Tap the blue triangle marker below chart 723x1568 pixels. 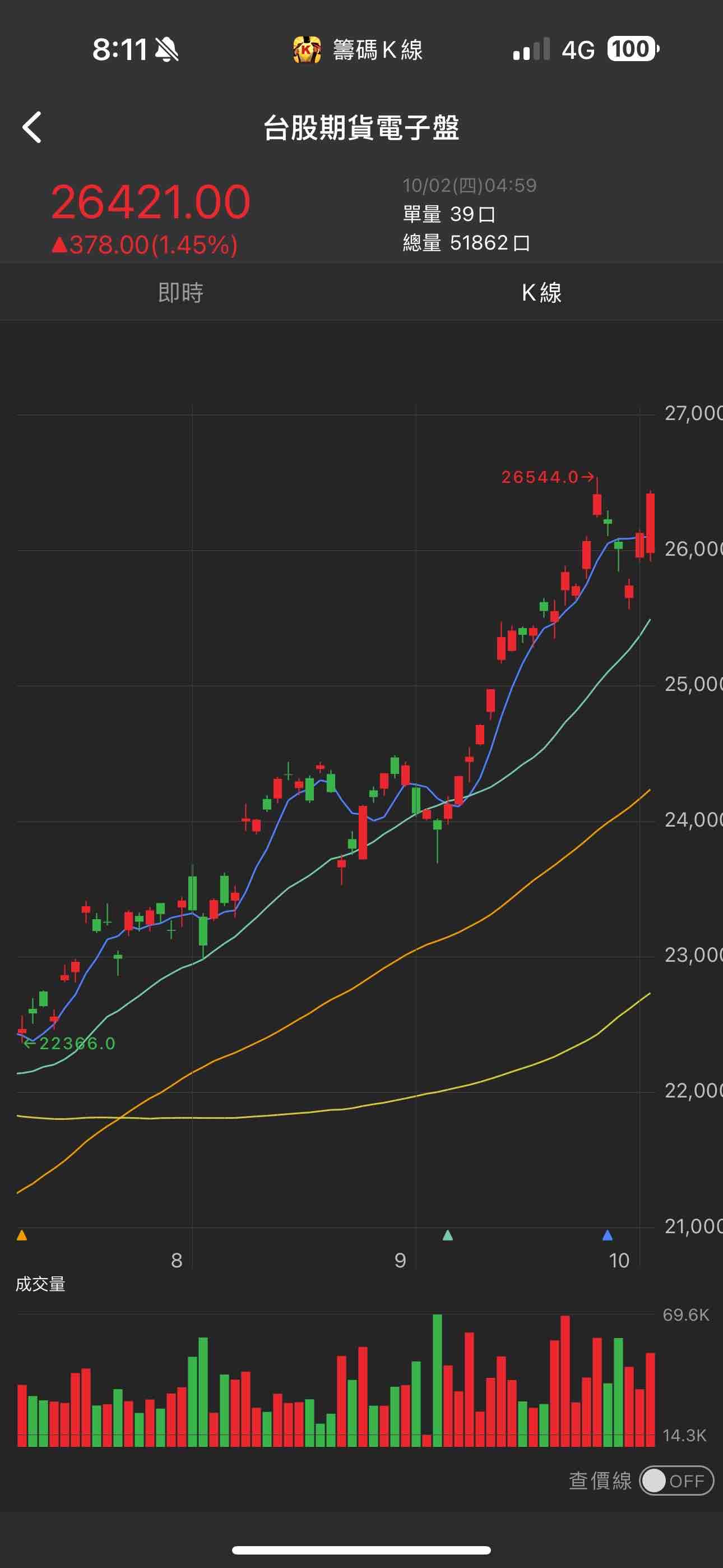[x=607, y=1235]
